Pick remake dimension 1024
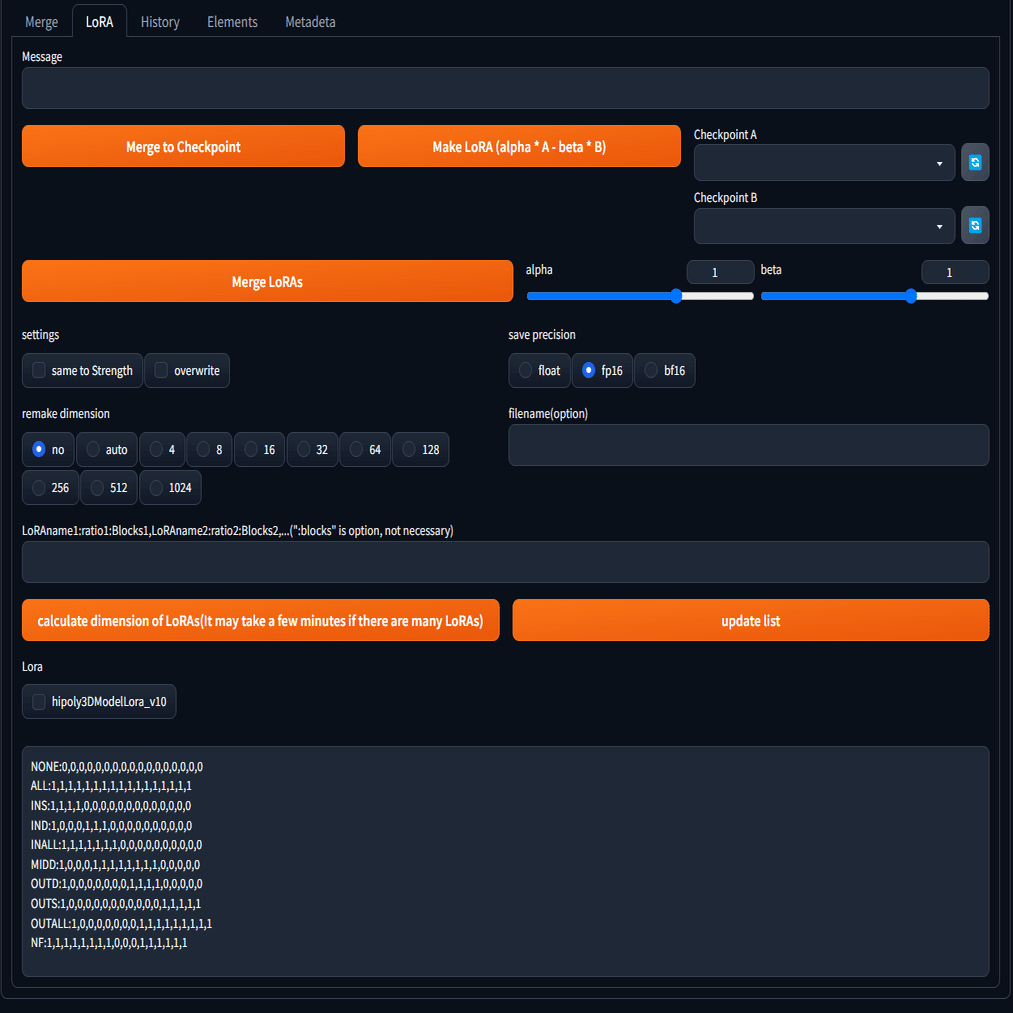The width and height of the screenshot is (1013, 1013). point(170,488)
